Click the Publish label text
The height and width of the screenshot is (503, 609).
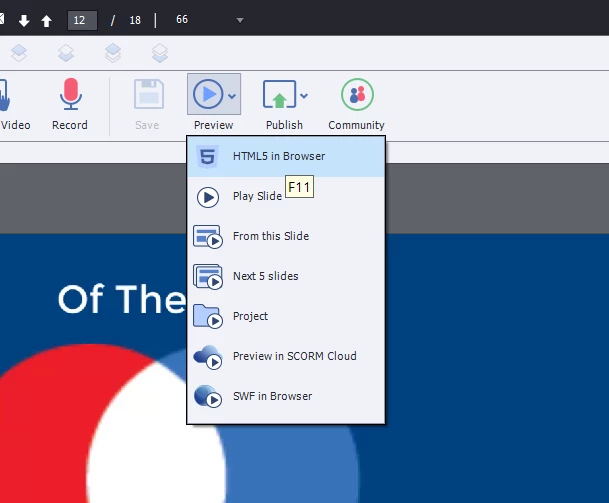point(284,125)
